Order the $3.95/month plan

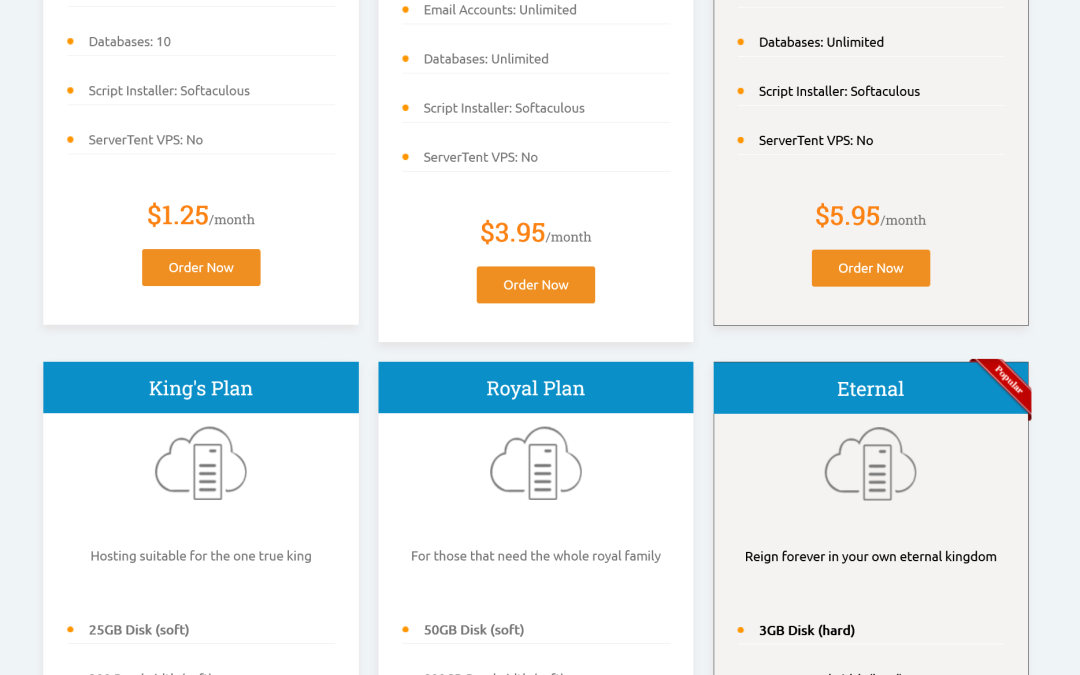pyautogui.click(x=536, y=284)
